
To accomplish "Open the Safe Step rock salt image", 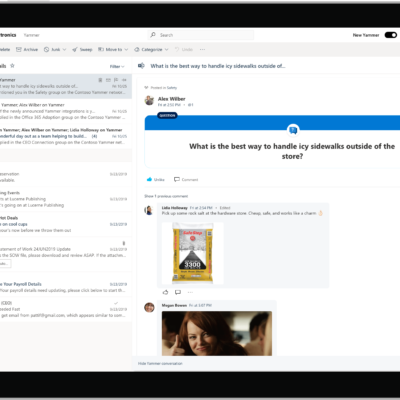I will [192, 253].
